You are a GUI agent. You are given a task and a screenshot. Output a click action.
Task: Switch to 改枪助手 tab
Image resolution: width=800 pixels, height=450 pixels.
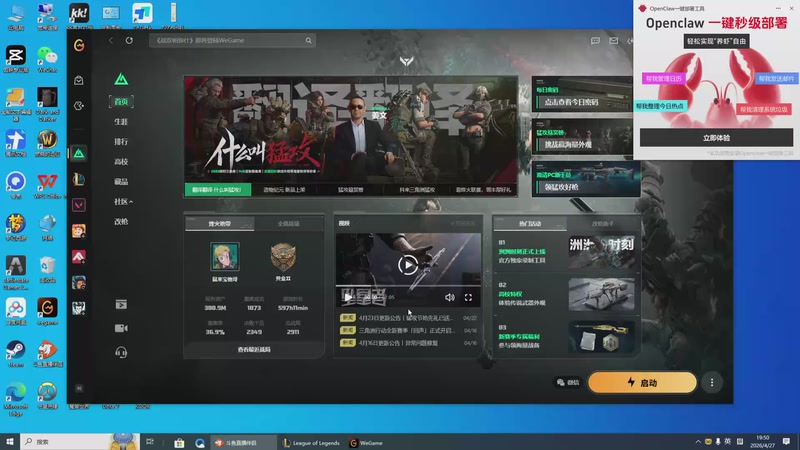[603, 223]
